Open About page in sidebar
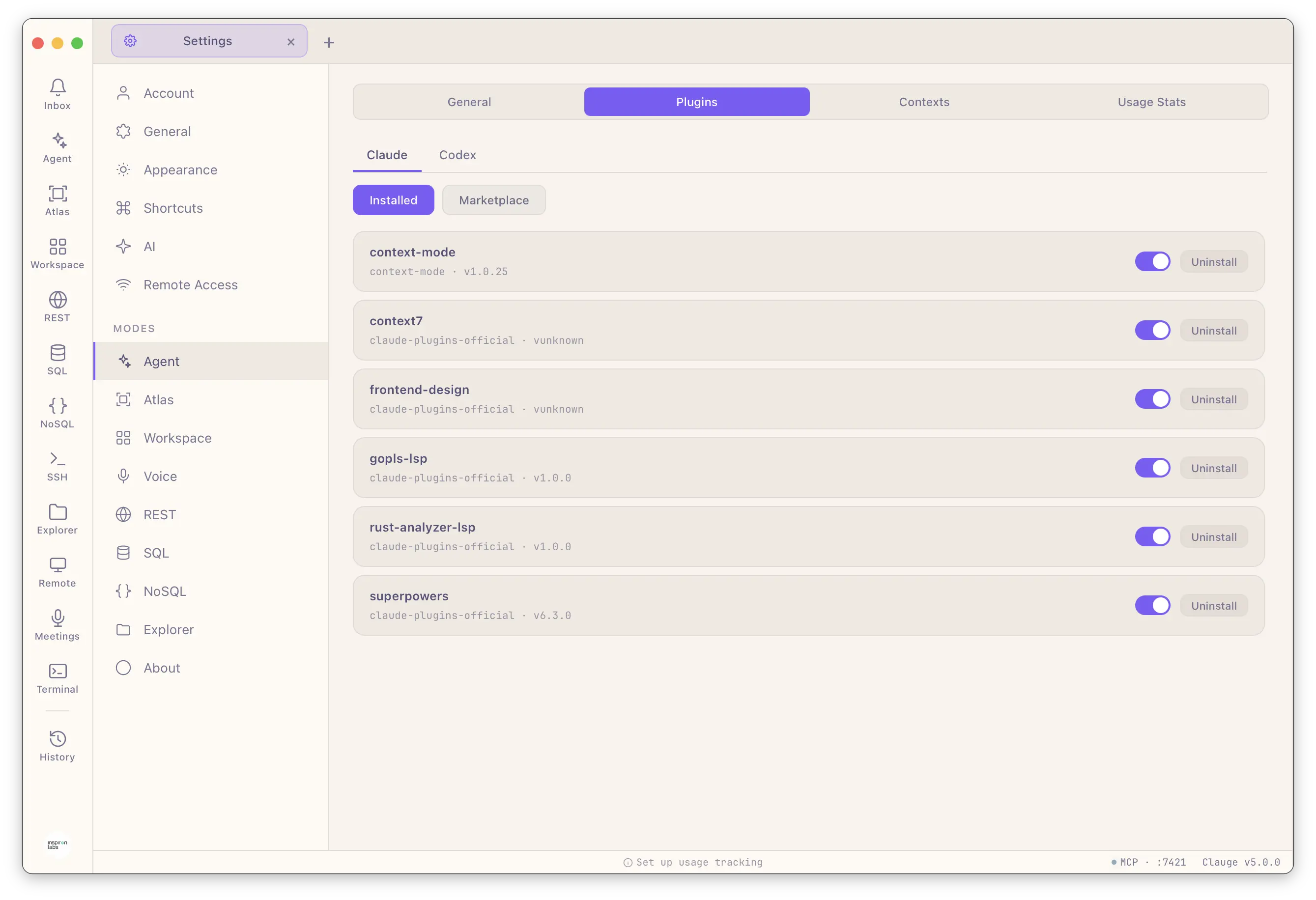This screenshot has height=900, width=1316. (211, 668)
